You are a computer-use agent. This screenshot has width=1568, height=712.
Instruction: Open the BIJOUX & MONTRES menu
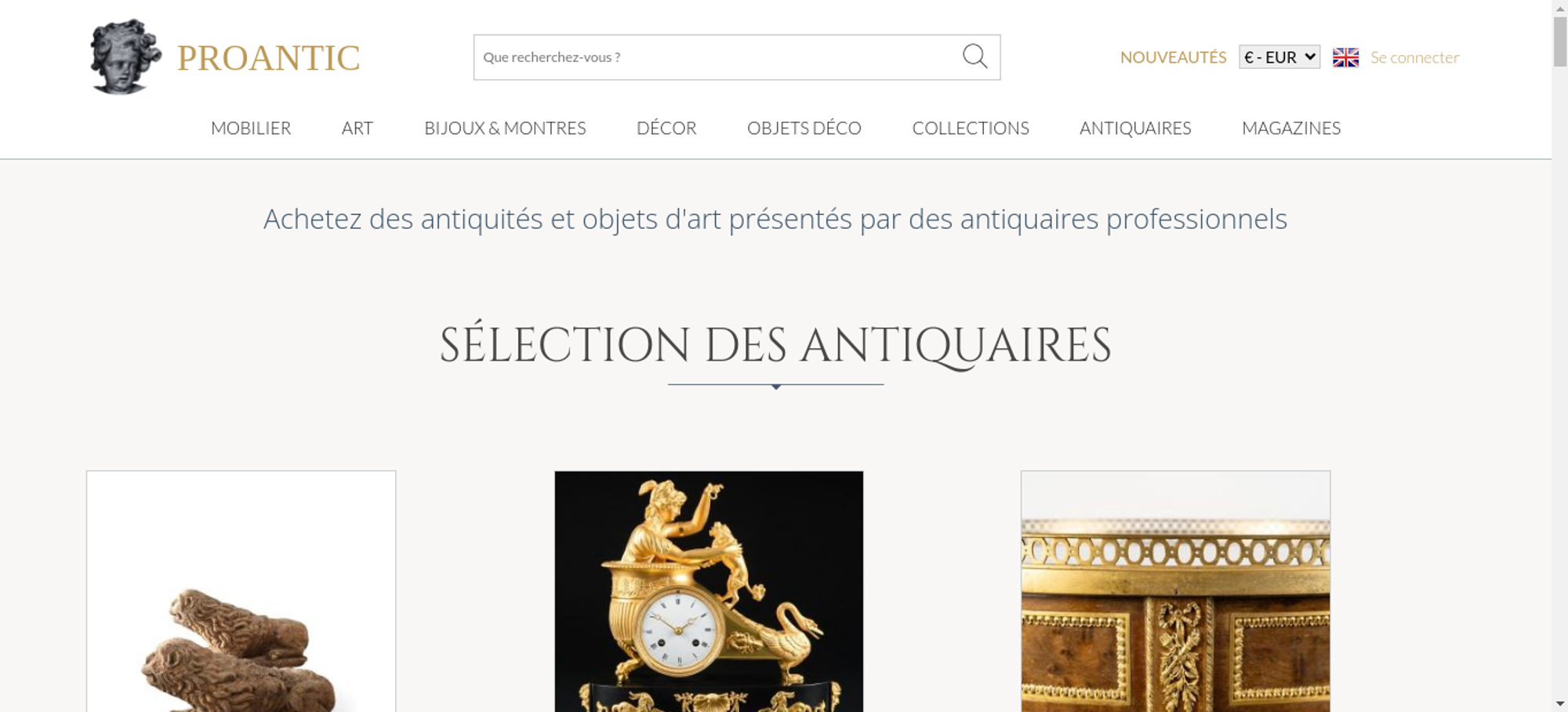click(505, 128)
